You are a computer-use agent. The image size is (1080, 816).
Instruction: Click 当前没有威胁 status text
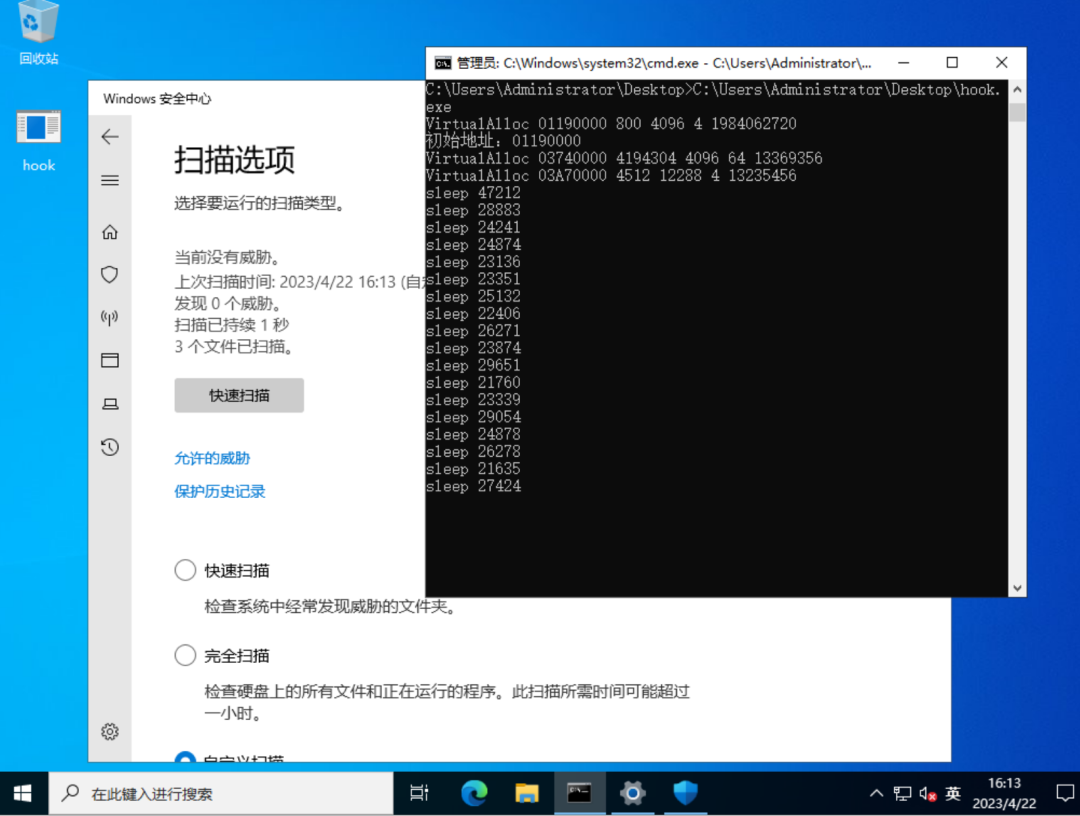click(227, 258)
